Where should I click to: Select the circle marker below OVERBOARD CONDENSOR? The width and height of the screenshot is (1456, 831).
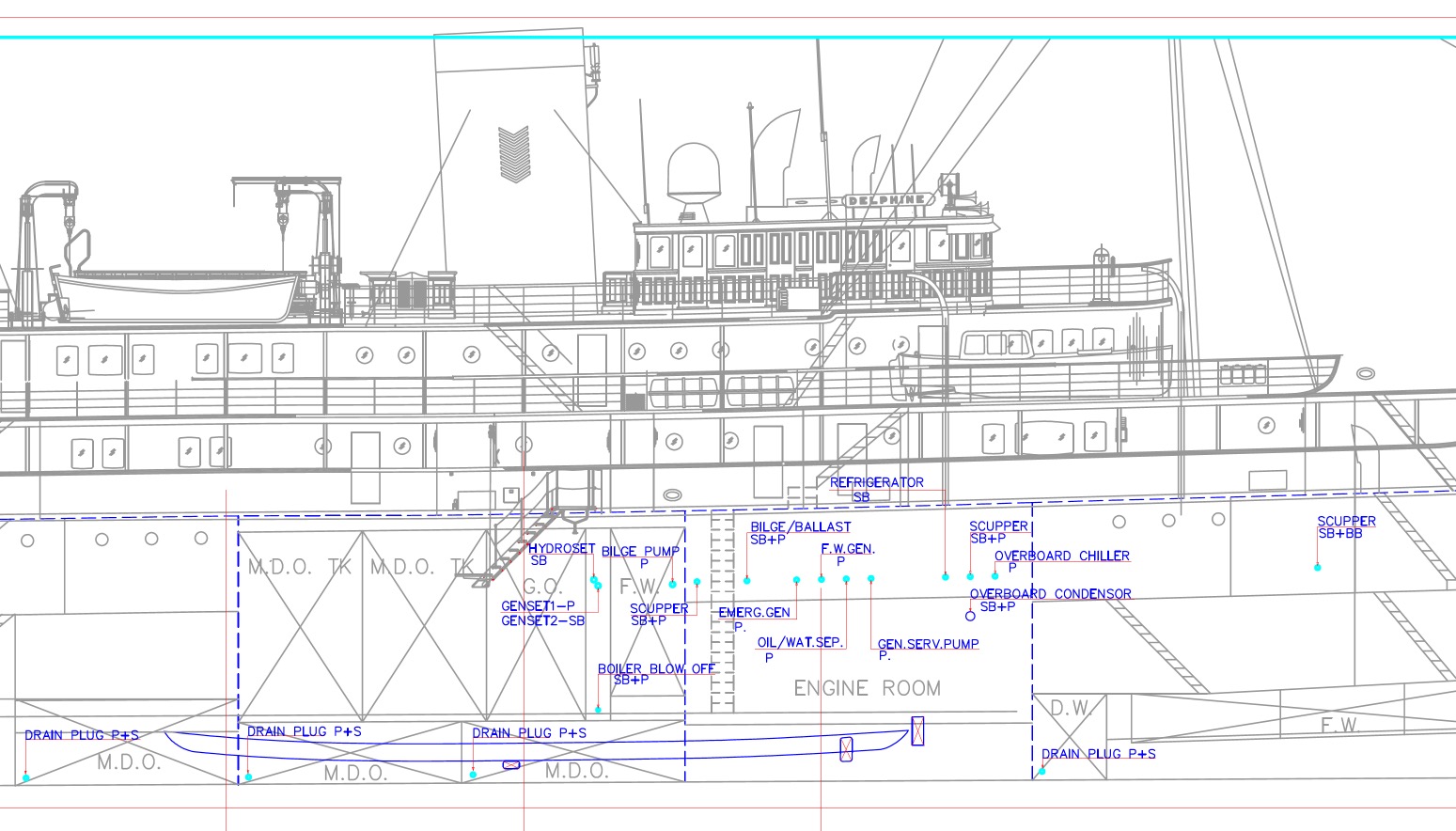pos(970,617)
